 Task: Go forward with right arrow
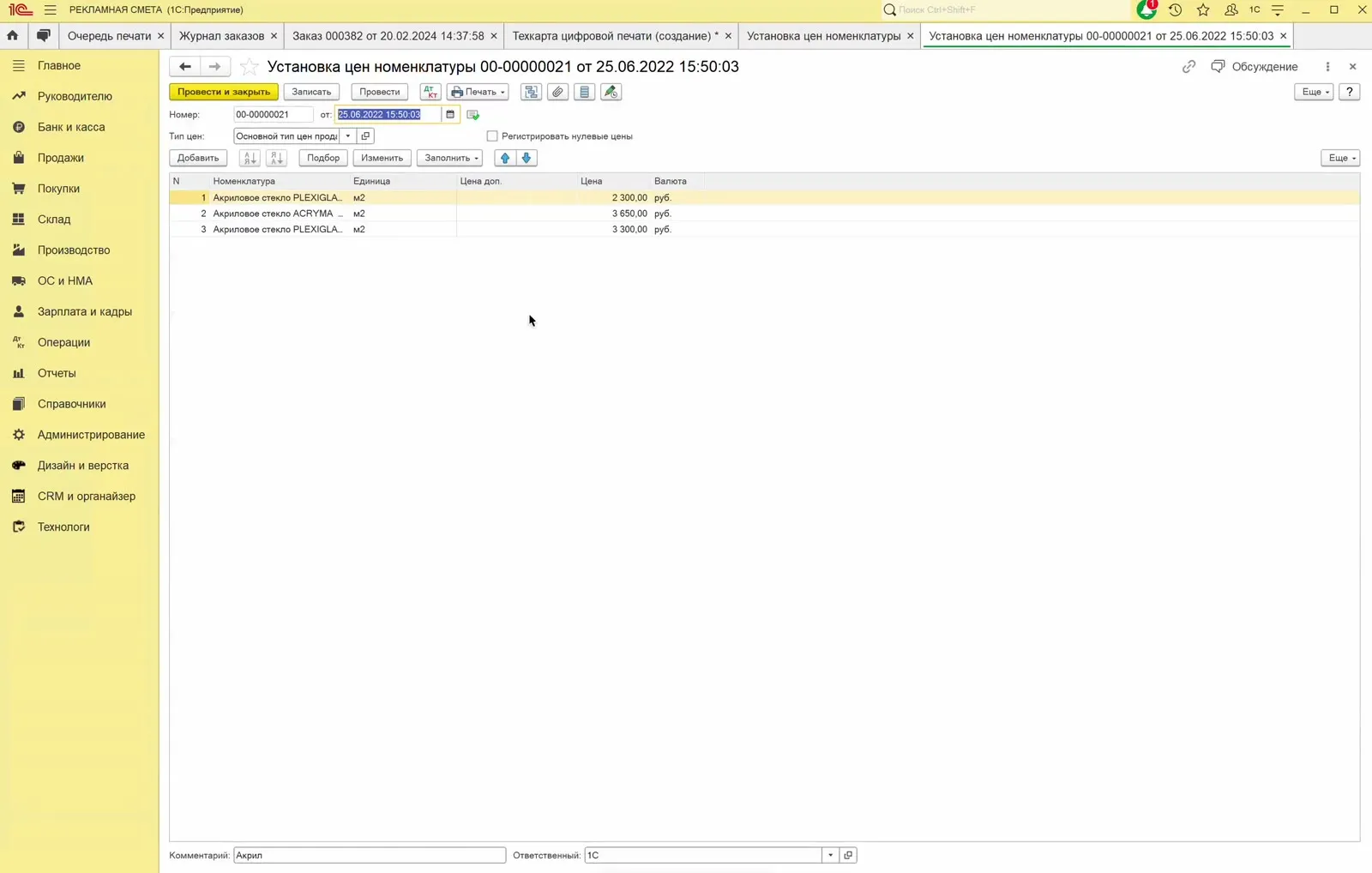pos(215,67)
